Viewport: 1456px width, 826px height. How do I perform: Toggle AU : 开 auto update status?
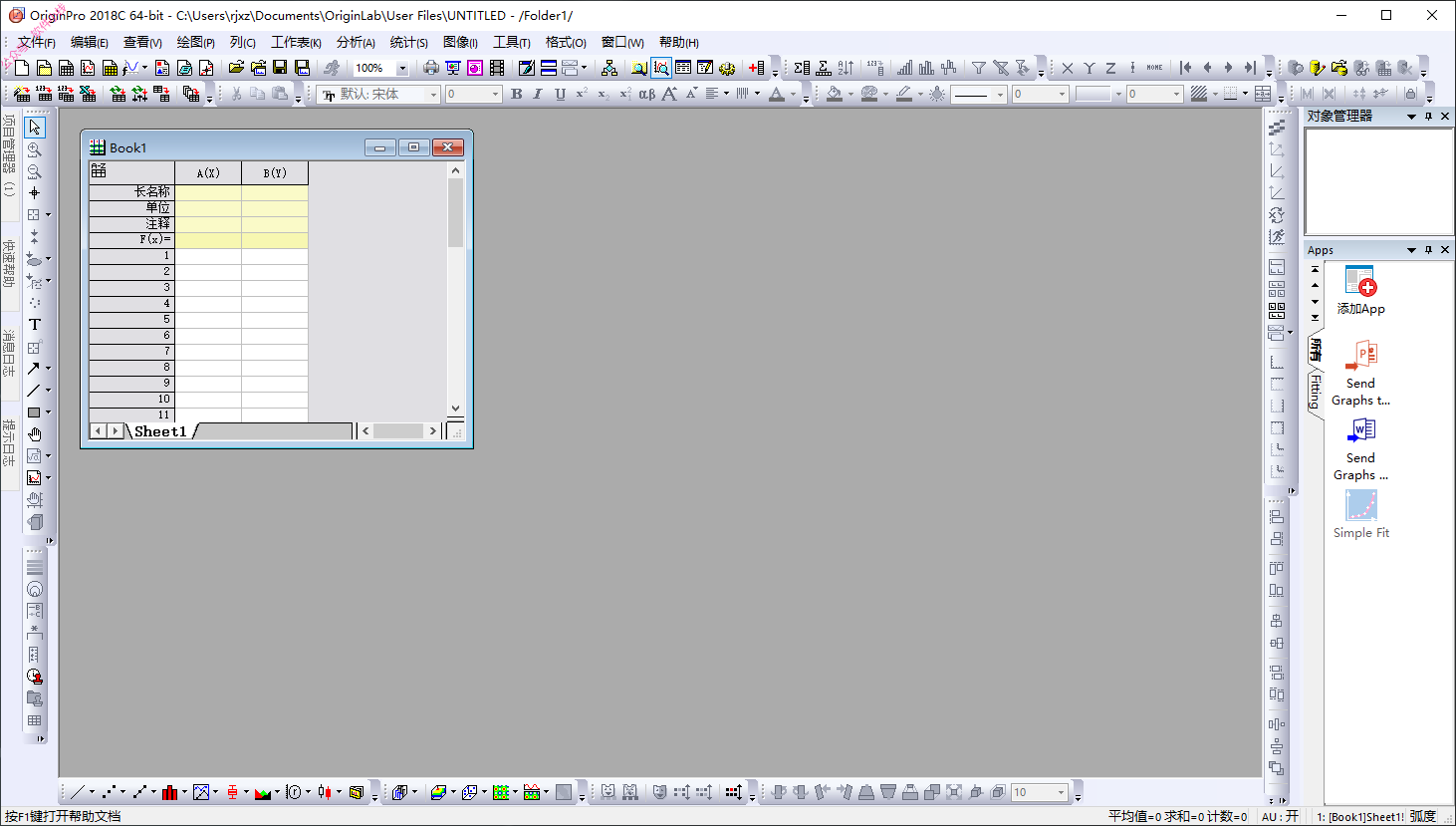click(1280, 816)
